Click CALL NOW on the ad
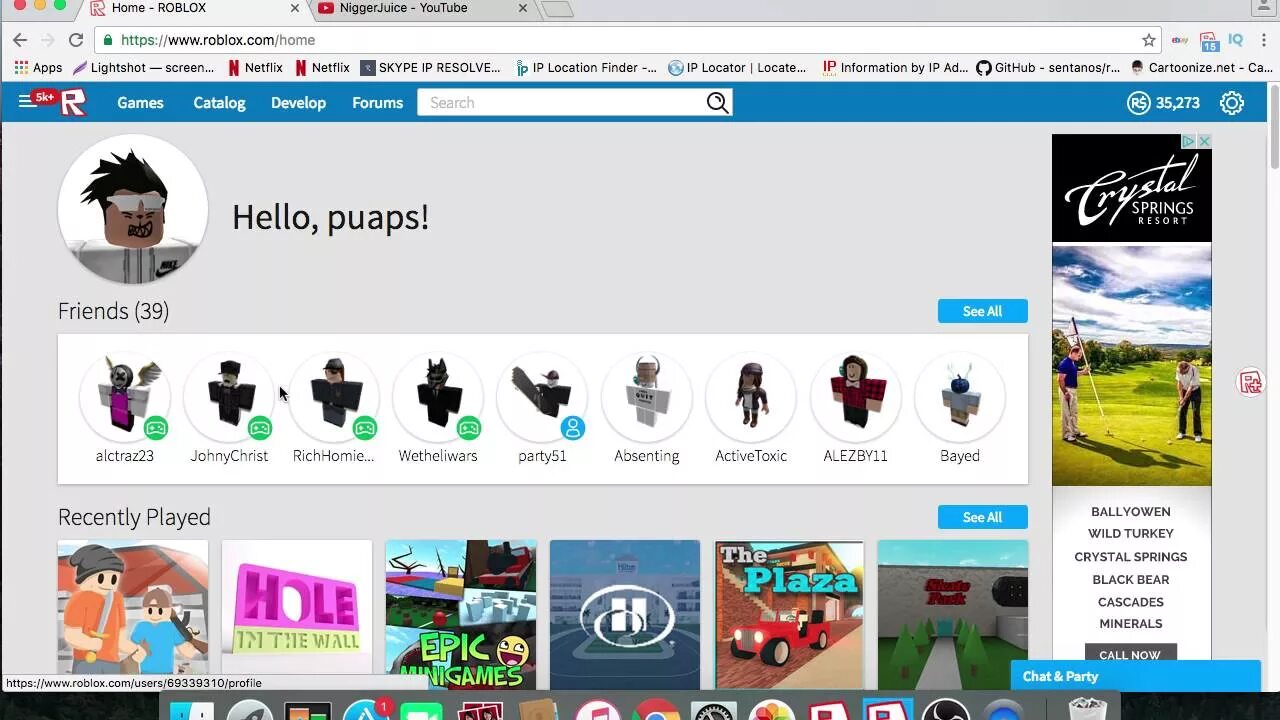1280x720 pixels. pyautogui.click(x=1130, y=653)
